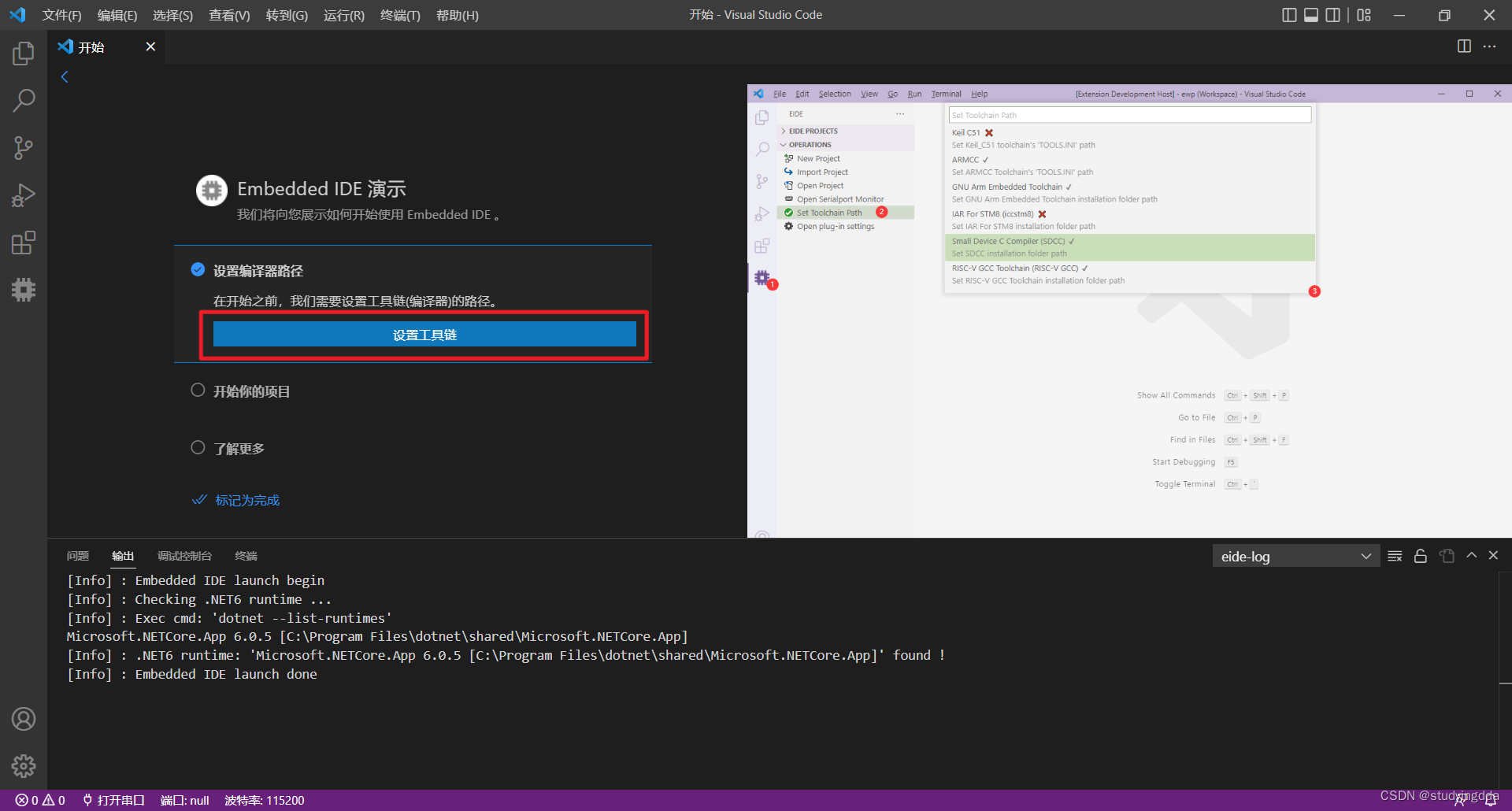
Task: Open the 终端(T) menu
Action: pyautogui.click(x=400, y=15)
